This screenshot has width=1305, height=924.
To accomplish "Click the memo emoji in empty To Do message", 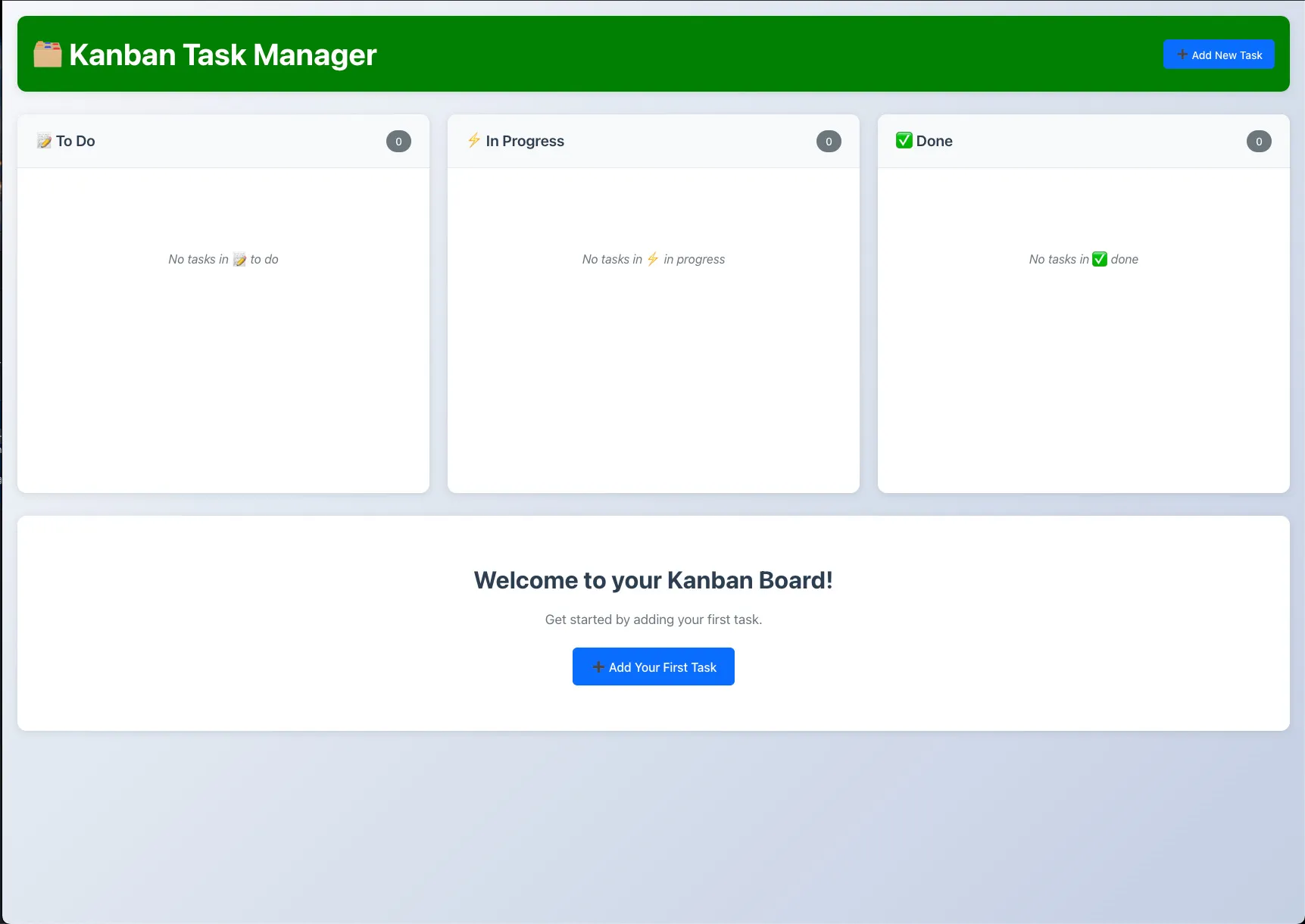I will tap(239, 260).
